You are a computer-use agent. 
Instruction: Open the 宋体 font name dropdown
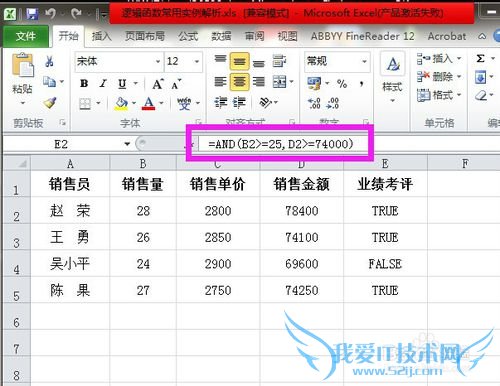(158, 61)
